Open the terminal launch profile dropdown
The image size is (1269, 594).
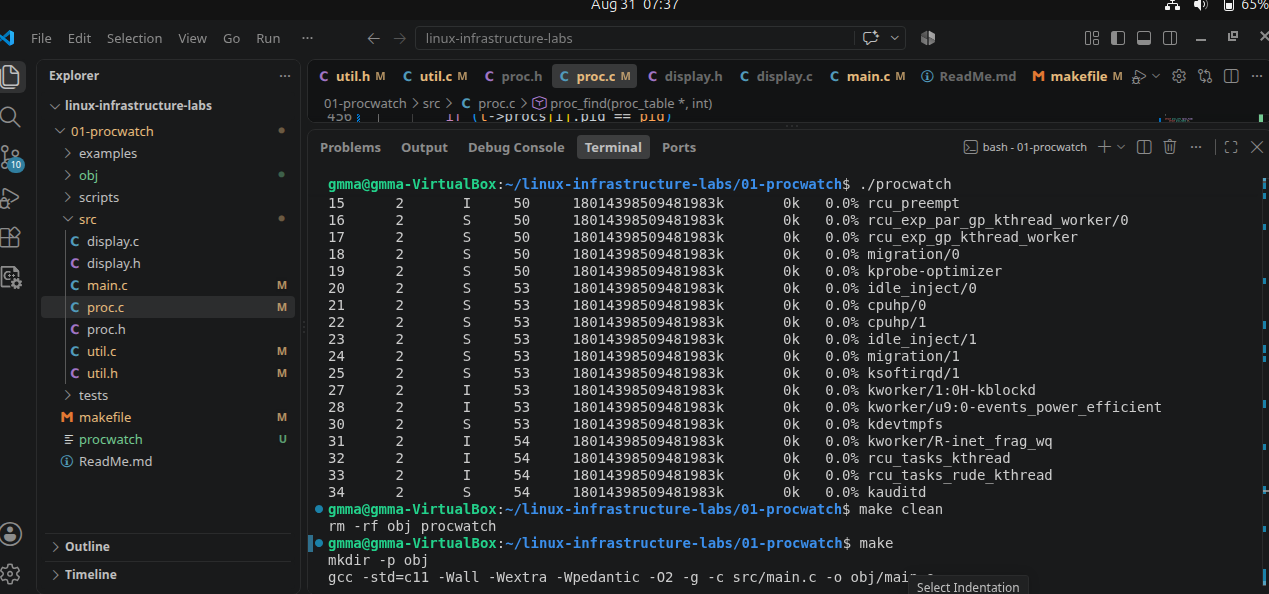click(1121, 147)
